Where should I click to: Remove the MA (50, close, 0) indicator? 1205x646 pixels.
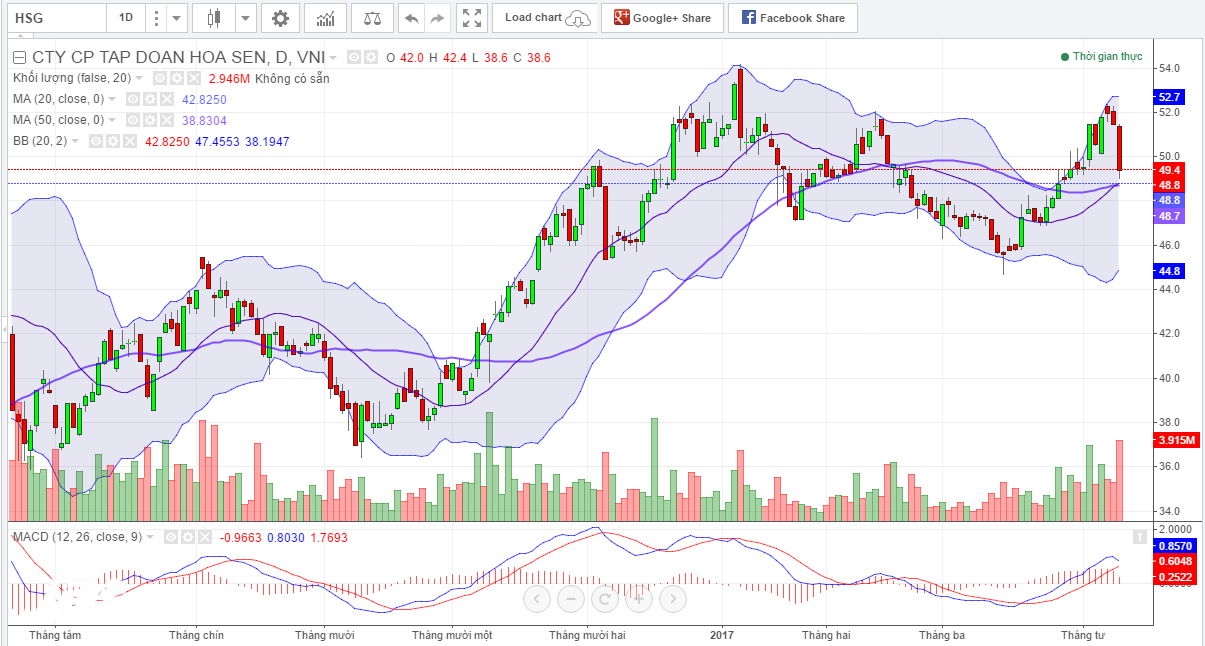166,120
